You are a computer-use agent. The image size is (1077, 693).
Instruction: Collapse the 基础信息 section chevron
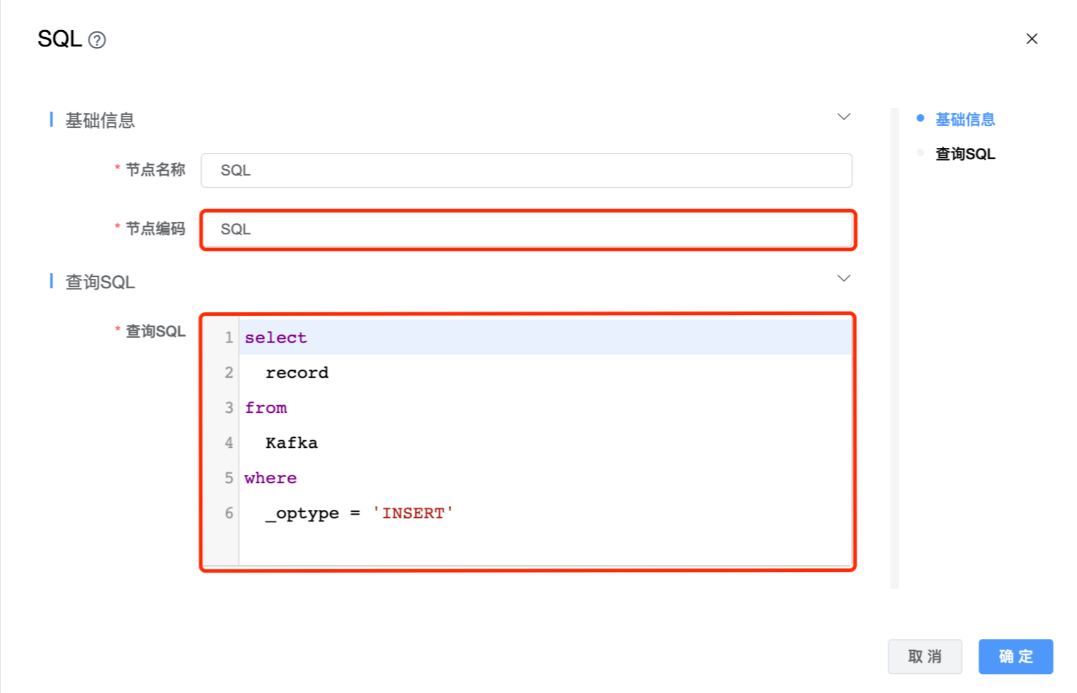pos(844,117)
